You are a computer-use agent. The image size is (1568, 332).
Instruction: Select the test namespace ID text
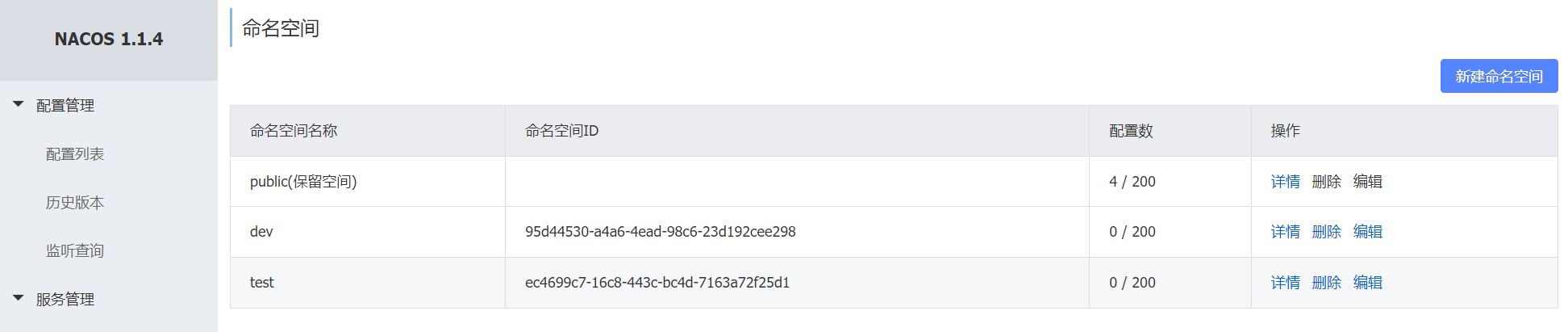pyautogui.click(x=657, y=283)
